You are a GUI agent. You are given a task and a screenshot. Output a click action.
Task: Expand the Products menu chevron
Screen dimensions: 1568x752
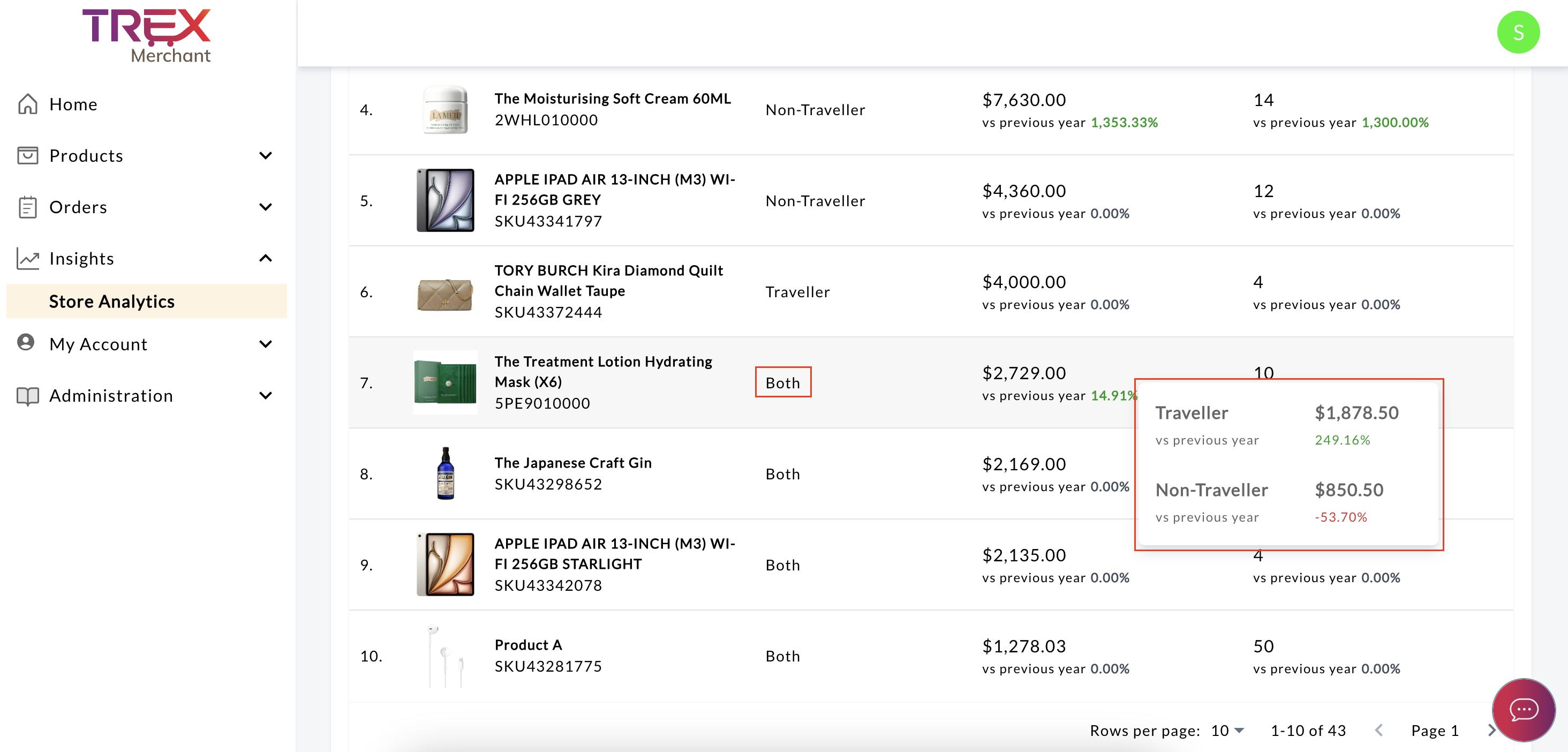[266, 156]
